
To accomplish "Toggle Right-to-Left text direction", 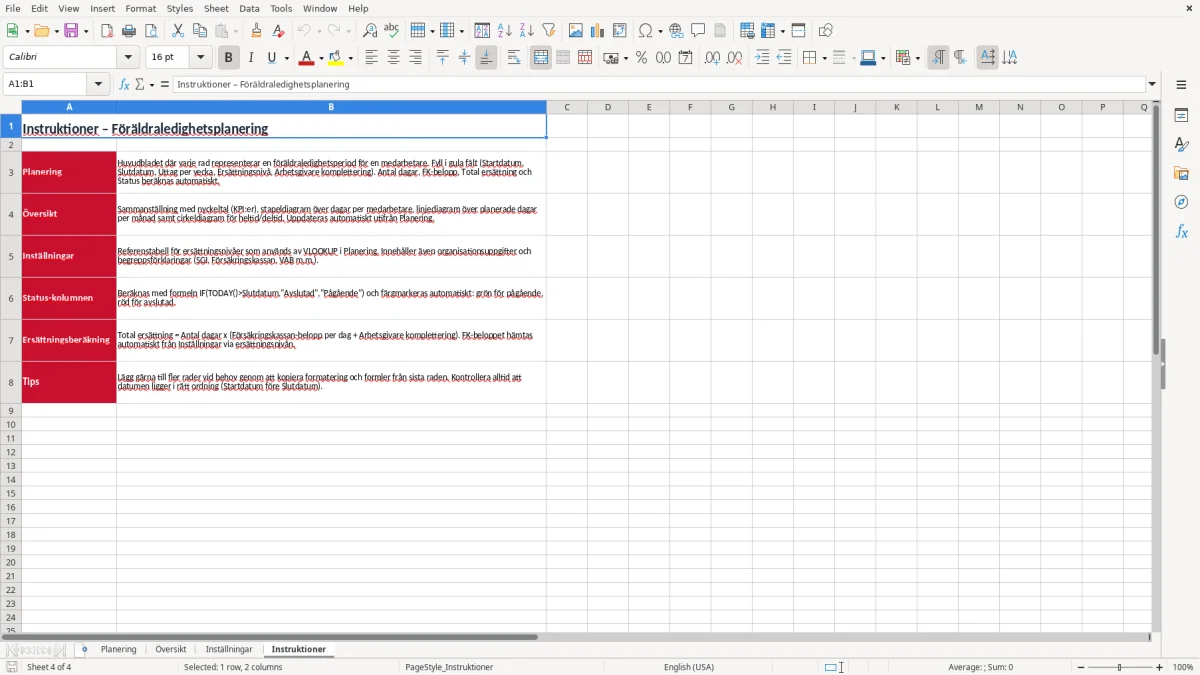I will coord(960,58).
